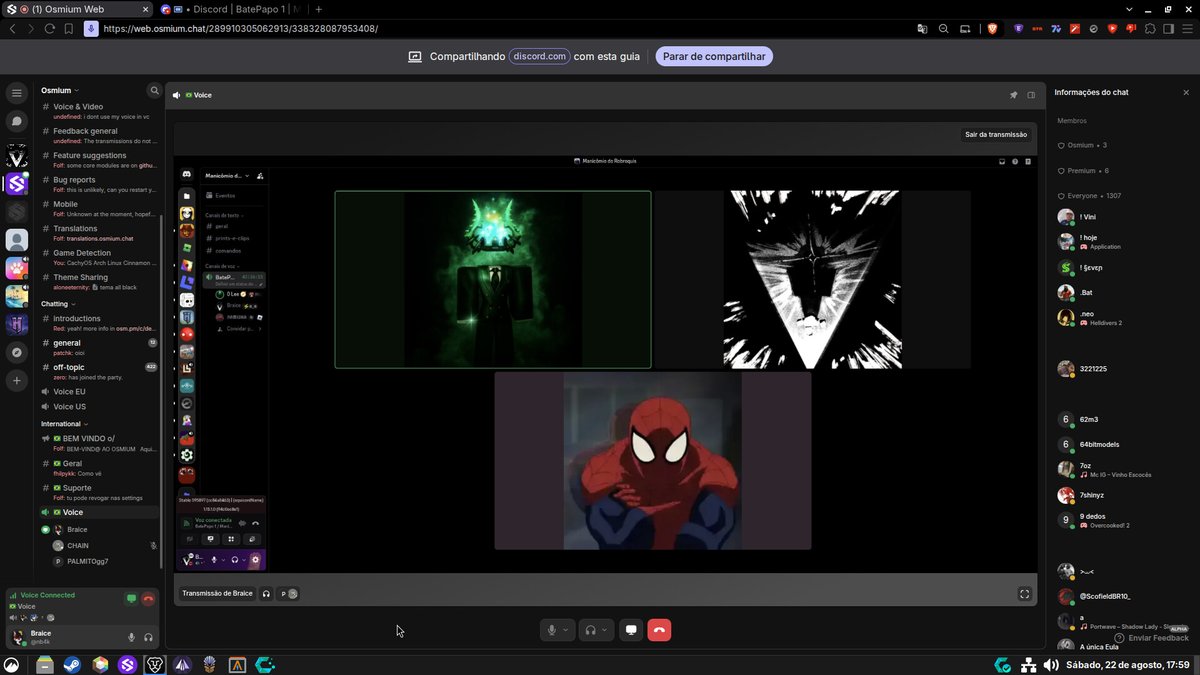
Task: Open the off-topic channel
Action: [99, 371]
